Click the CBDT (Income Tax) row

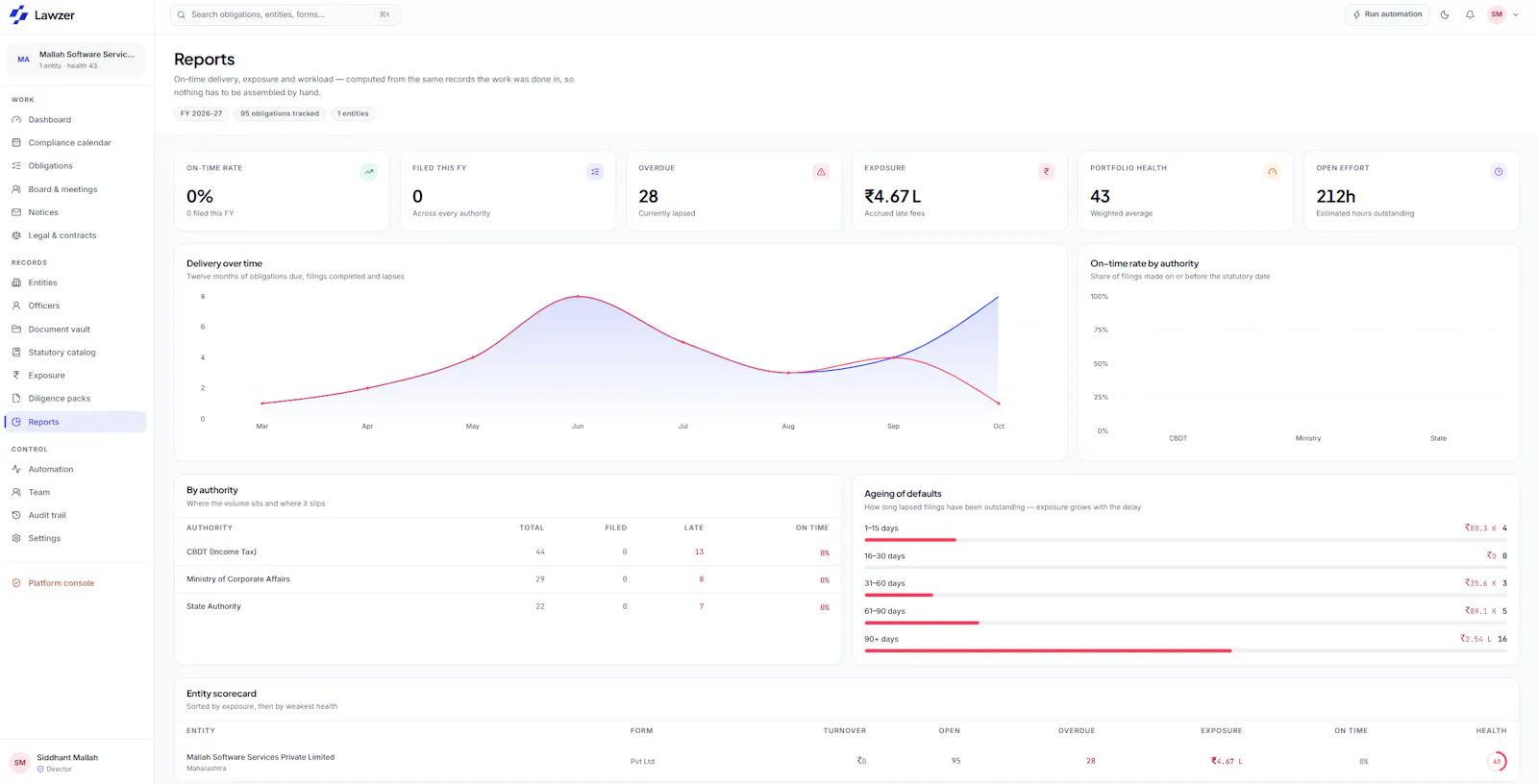pos(508,552)
